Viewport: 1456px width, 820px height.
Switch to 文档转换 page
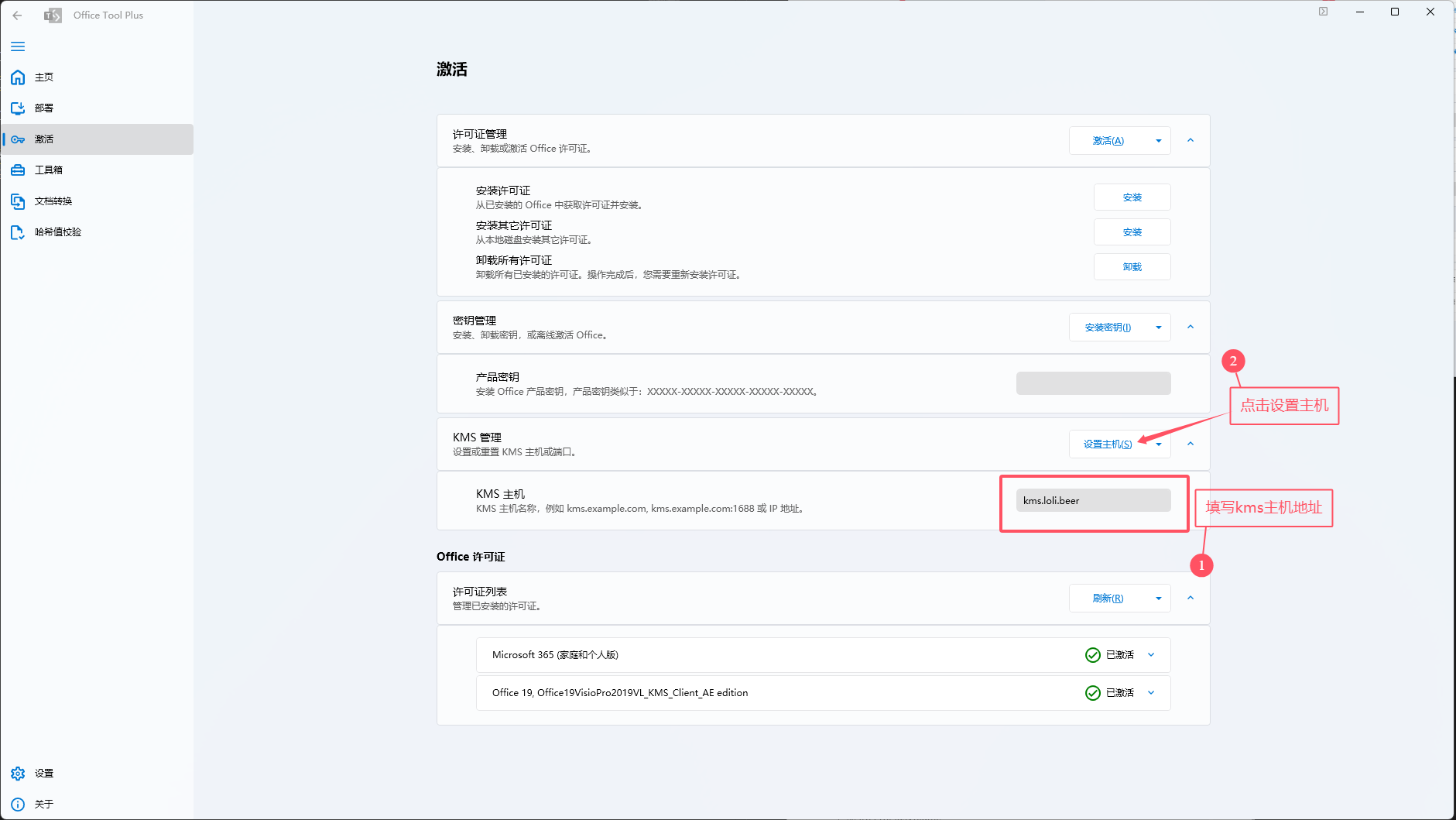98,201
